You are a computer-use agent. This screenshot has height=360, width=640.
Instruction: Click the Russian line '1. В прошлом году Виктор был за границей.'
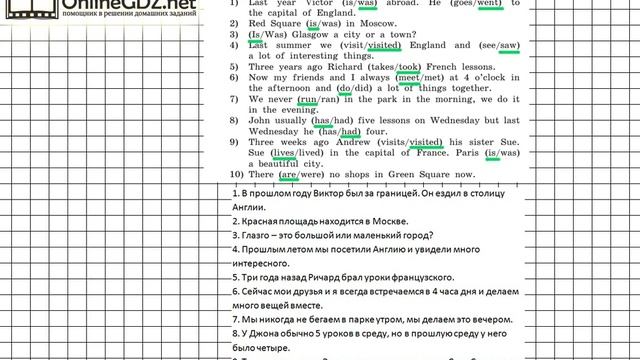point(326,193)
